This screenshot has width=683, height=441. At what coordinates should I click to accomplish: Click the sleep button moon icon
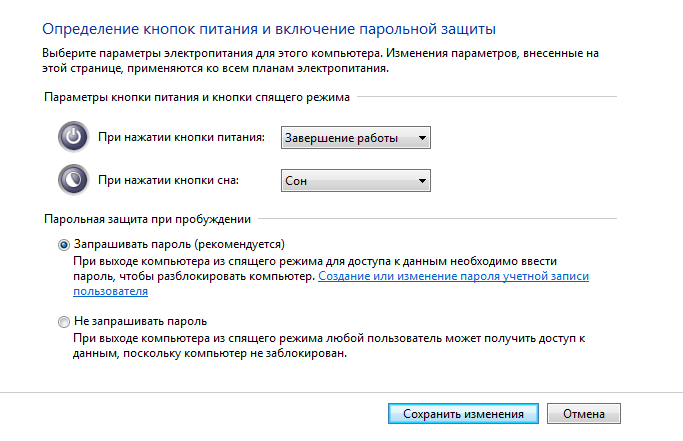coord(74,180)
